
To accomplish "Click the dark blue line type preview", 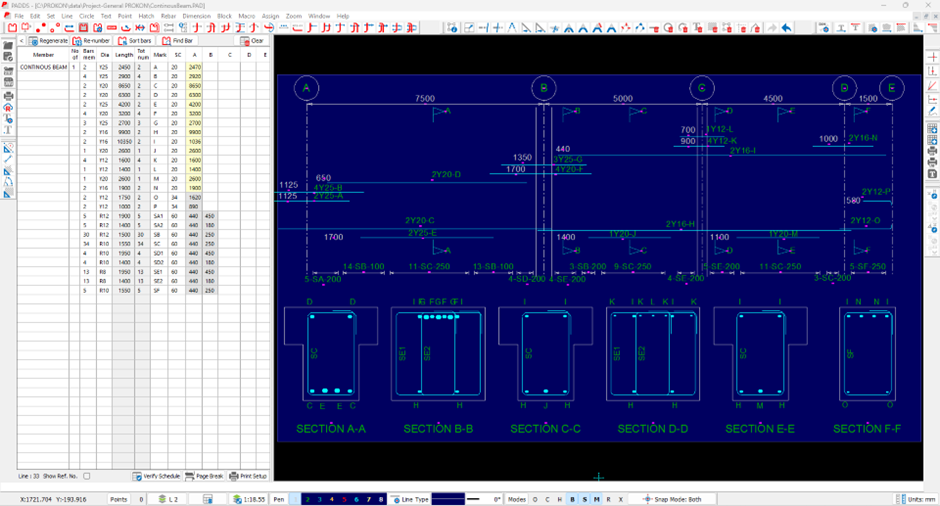I will pyautogui.click(x=448, y=499).
